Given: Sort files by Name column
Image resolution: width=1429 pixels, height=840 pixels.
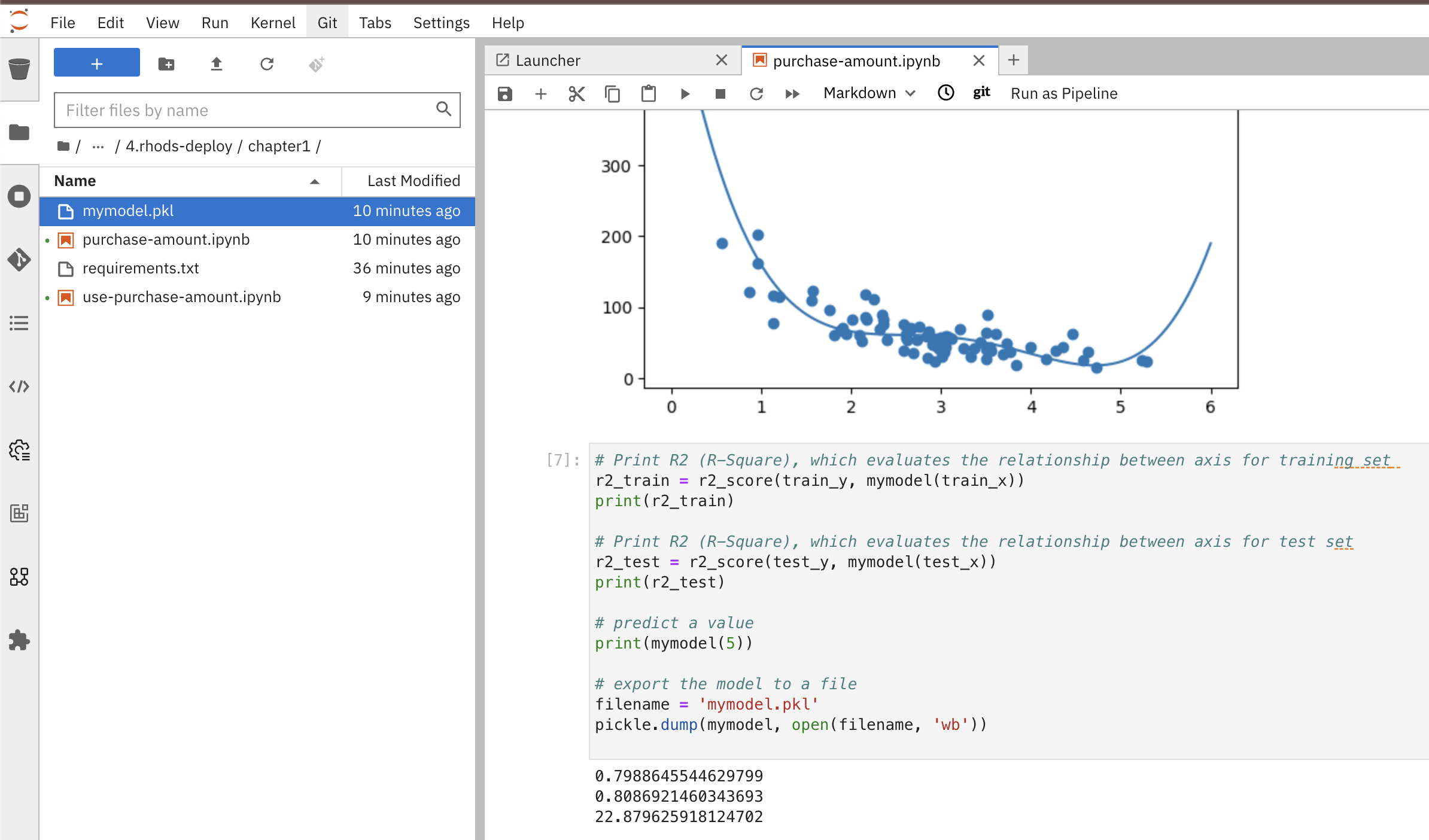Looking at the screenshot, I should coord(190,181).
